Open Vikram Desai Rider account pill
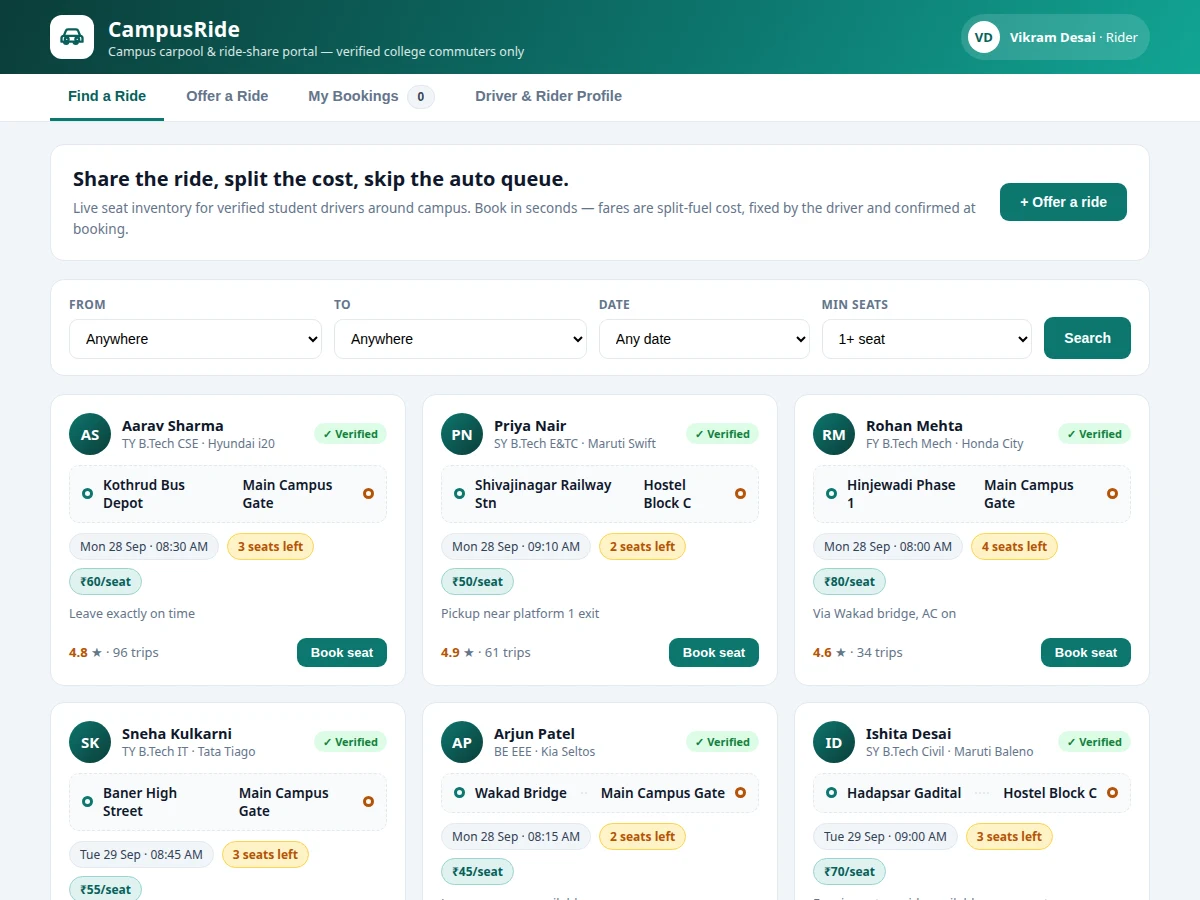The image size is (1200, 900). click(1055, 37)
